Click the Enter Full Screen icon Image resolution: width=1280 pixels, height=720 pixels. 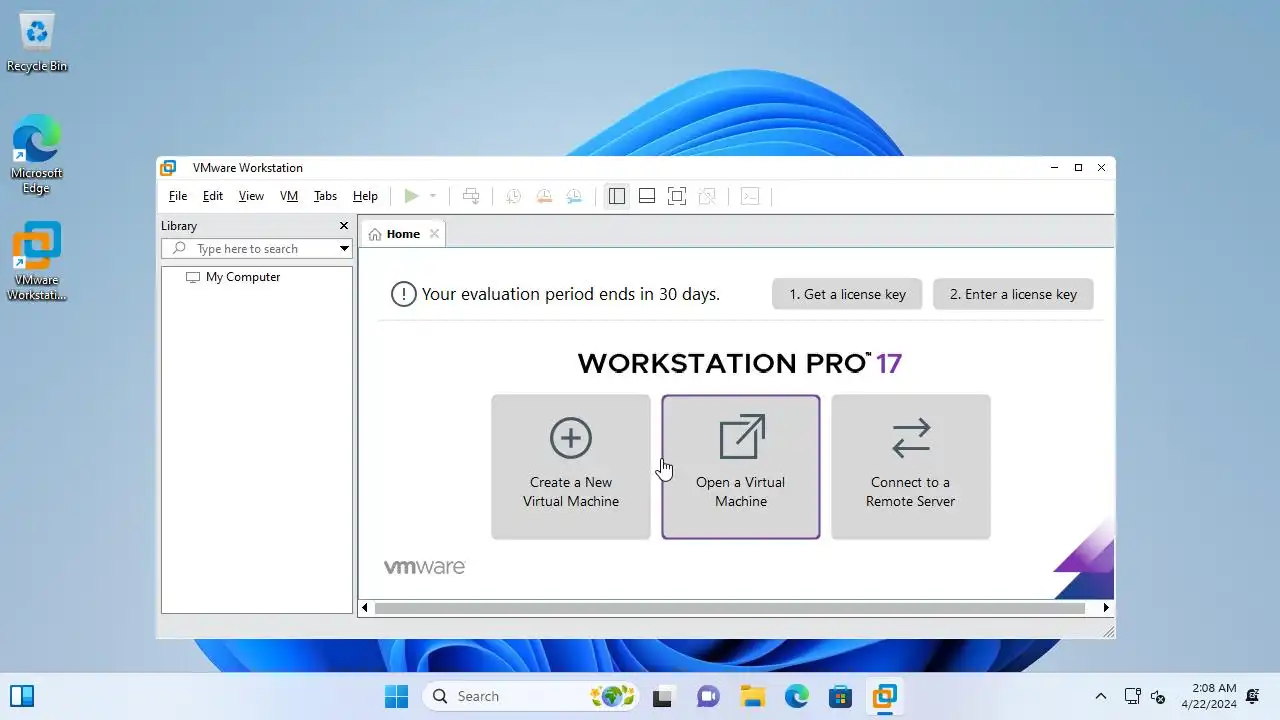pyautogui.click(x=677, y=196)
